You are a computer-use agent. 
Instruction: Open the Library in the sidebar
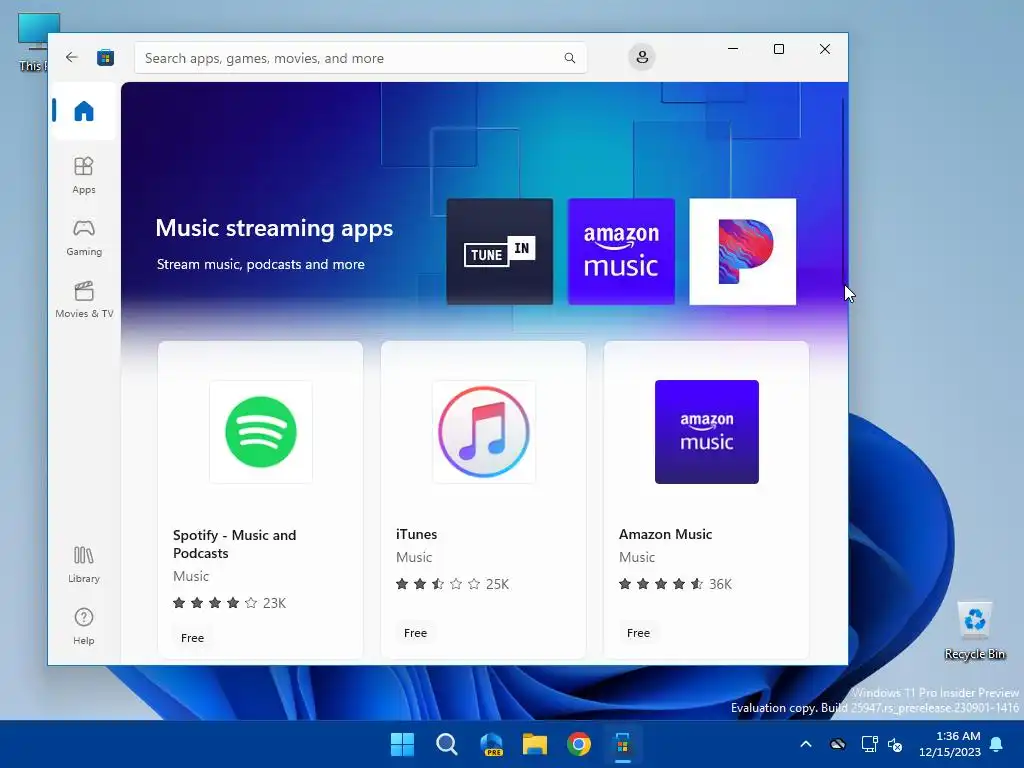tap(84, 565)
